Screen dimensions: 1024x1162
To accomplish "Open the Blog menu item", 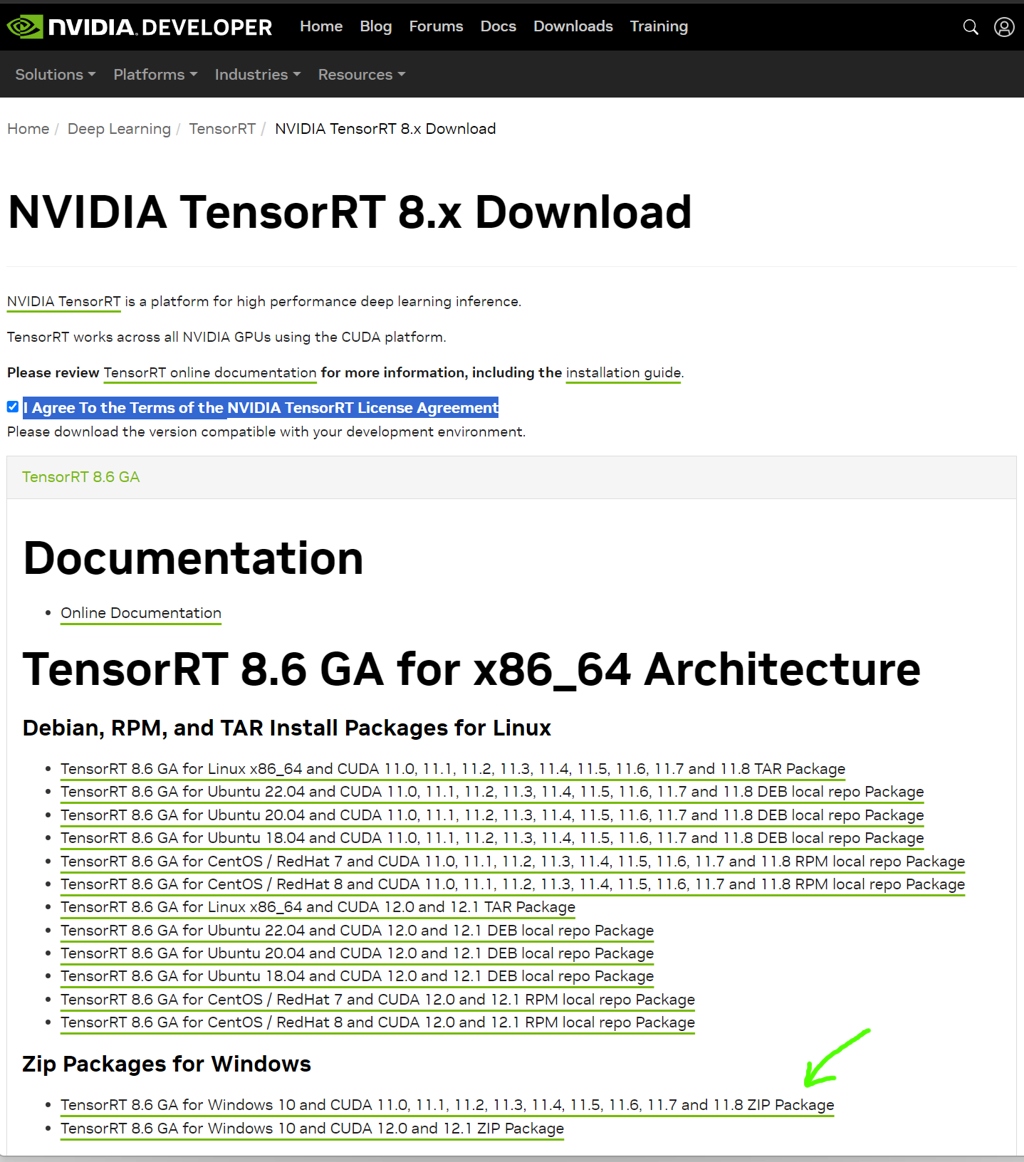I will 376,26.
